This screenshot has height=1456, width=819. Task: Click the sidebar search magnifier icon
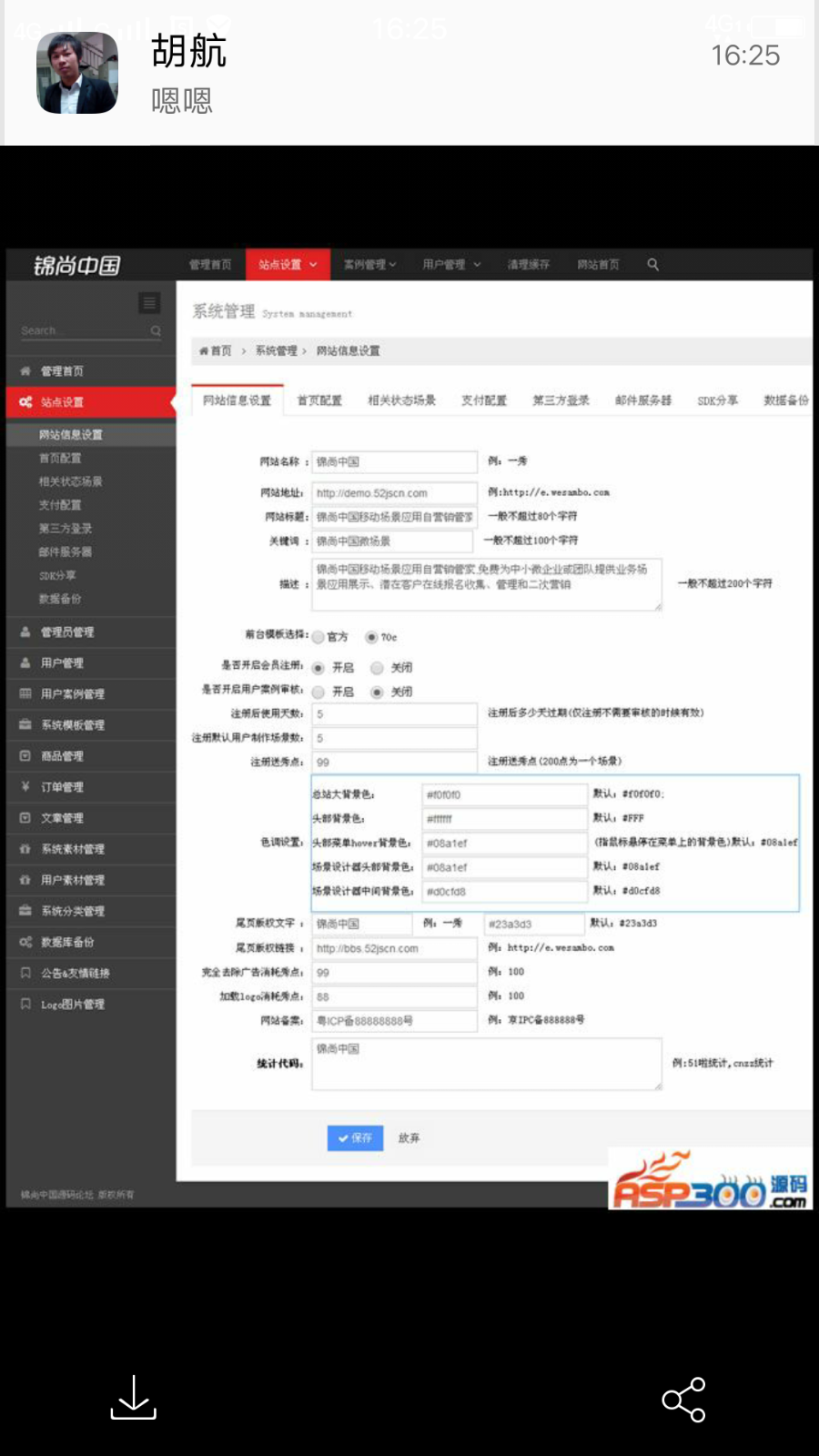156,331
